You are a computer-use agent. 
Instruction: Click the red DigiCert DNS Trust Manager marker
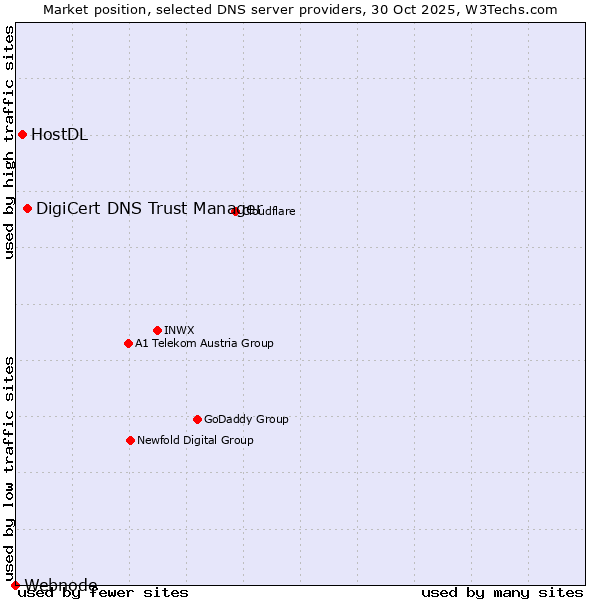point(27,208)
